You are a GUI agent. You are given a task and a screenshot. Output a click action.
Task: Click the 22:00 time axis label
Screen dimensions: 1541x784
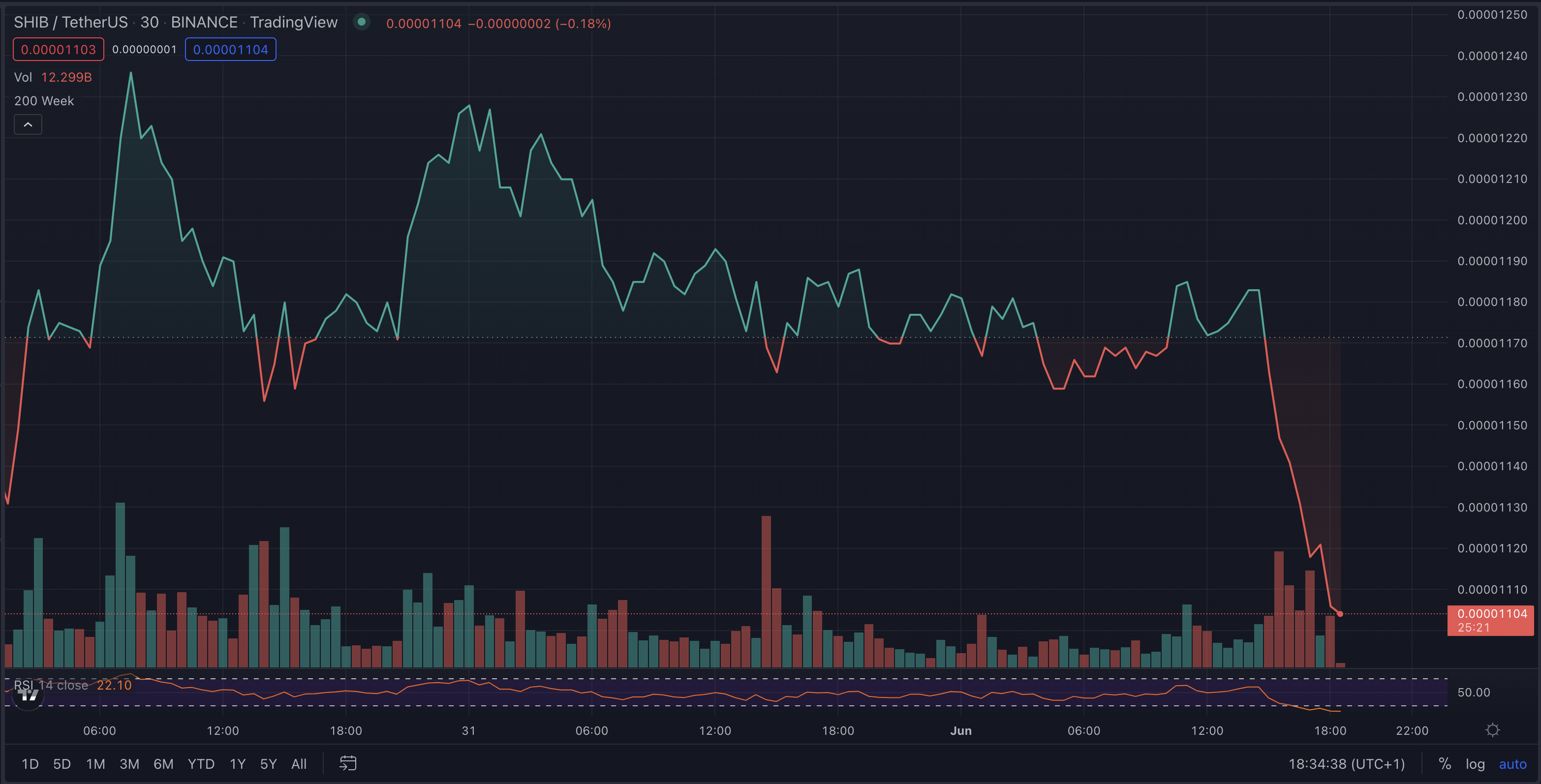[1412, 731]
